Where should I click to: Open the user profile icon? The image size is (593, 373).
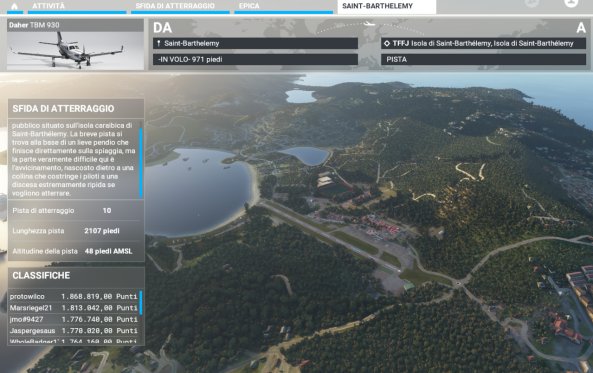(571, 2)
